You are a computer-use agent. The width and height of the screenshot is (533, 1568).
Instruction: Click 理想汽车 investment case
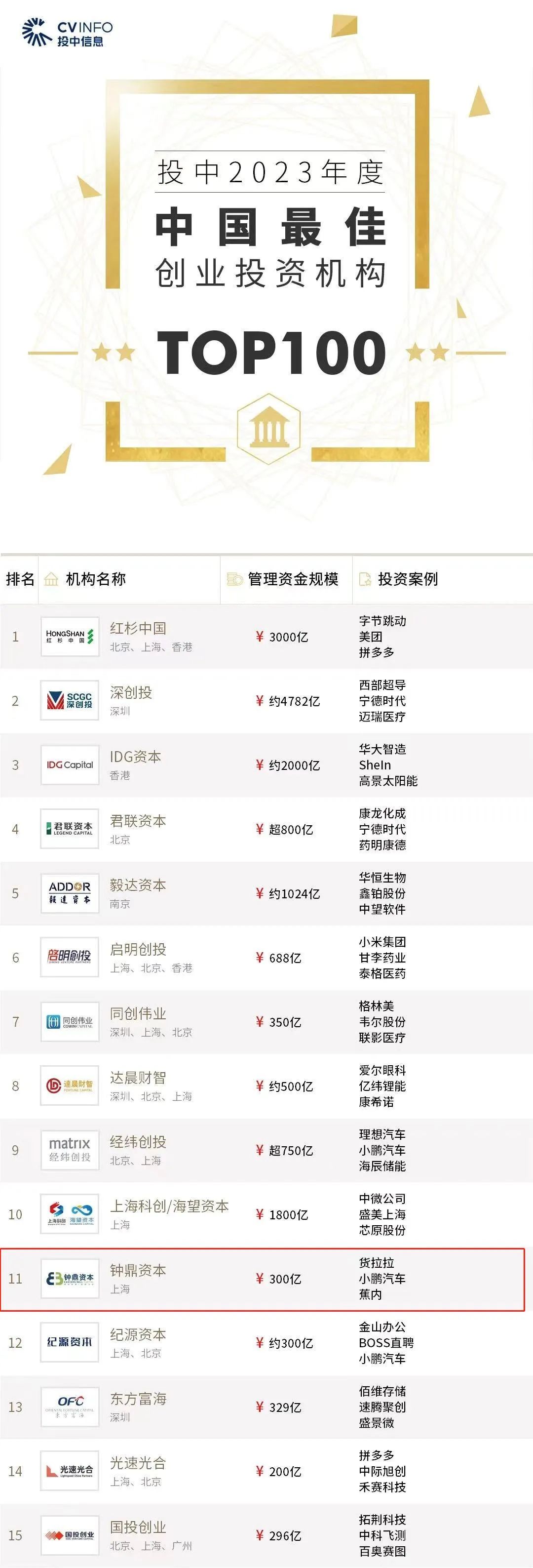click(x=382, y=1134)
